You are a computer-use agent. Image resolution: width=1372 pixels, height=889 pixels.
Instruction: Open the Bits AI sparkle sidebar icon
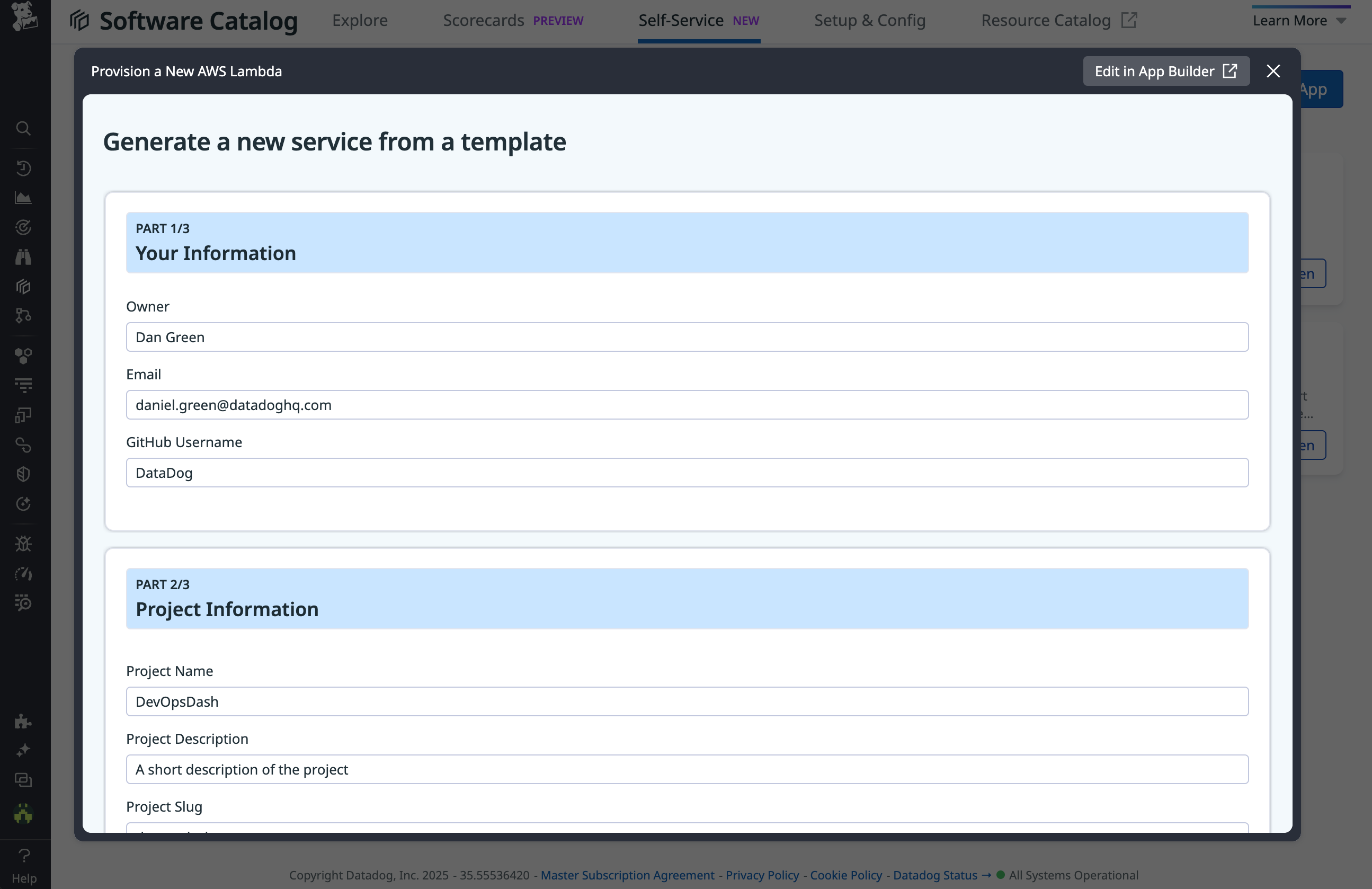pos(23,750)
